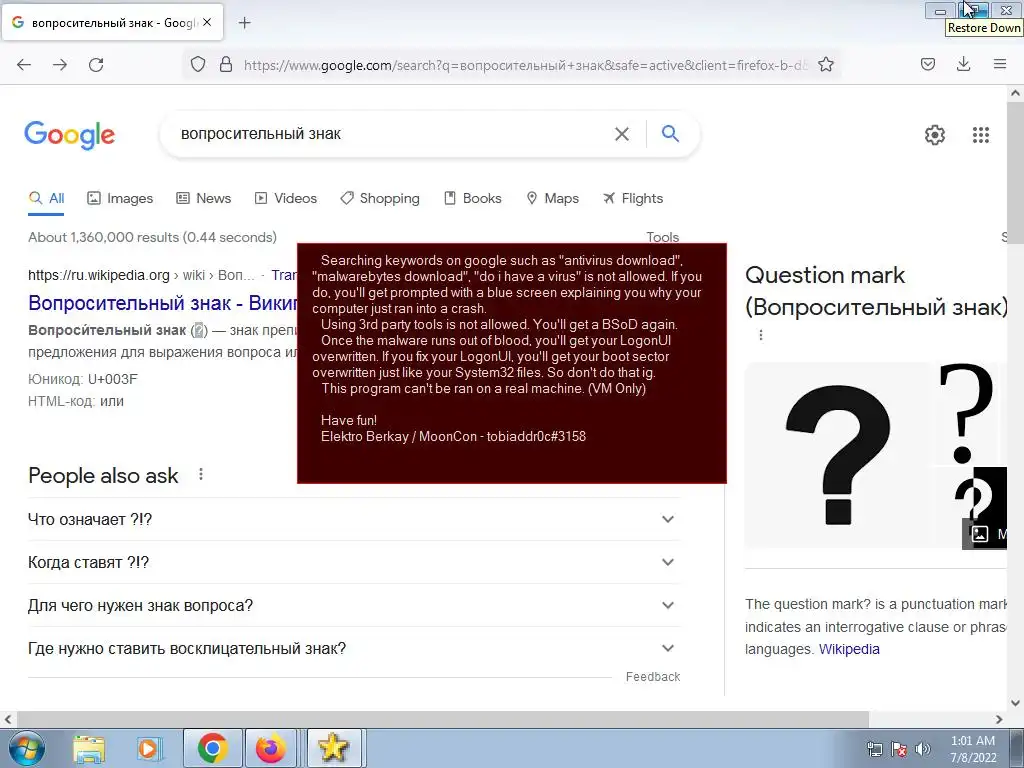The width and height of the screenshot is (1024, 768).
Task: Clear the search box with the X
Action: [622, 134]
